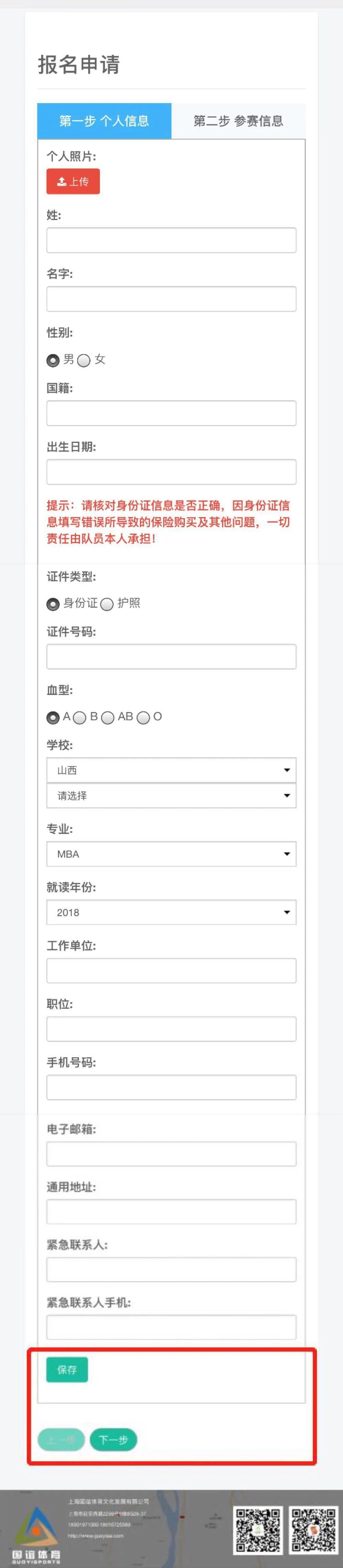
Task: Select blood type O option
Action: pyautogui.click(x=143, y=718)
